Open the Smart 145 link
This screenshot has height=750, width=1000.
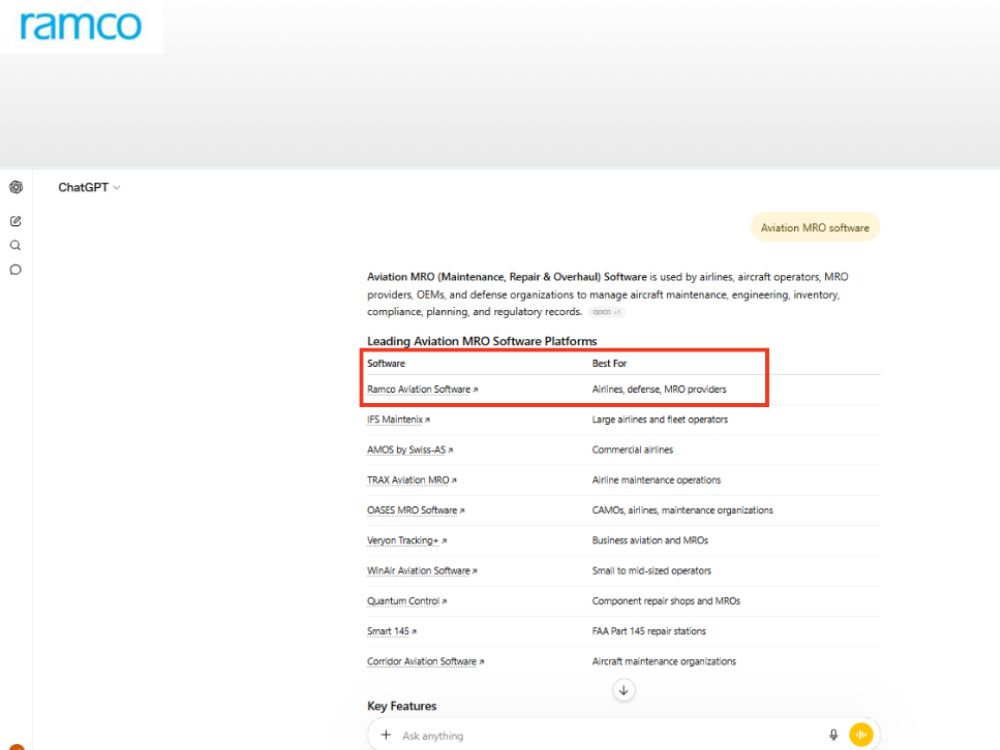392,631
